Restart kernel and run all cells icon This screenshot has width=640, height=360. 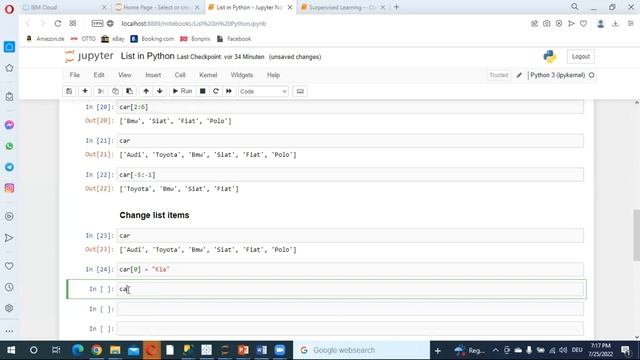click(x=229, y=91)
